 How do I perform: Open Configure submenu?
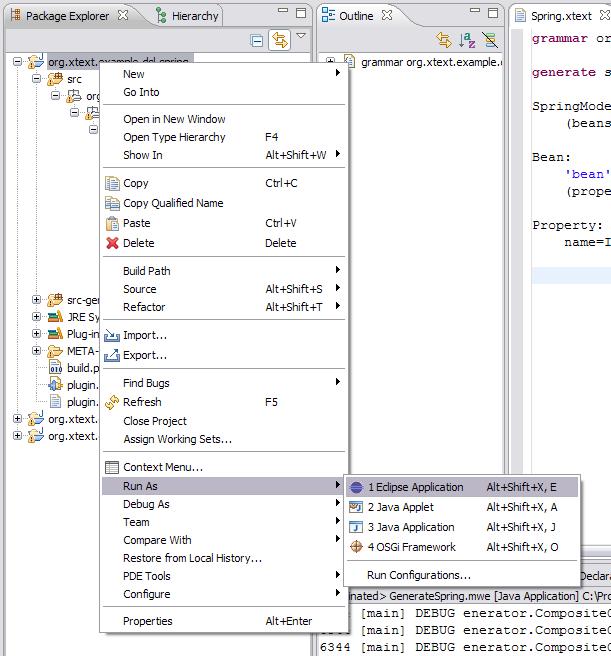pyautogui.click(x=224, y=594)
